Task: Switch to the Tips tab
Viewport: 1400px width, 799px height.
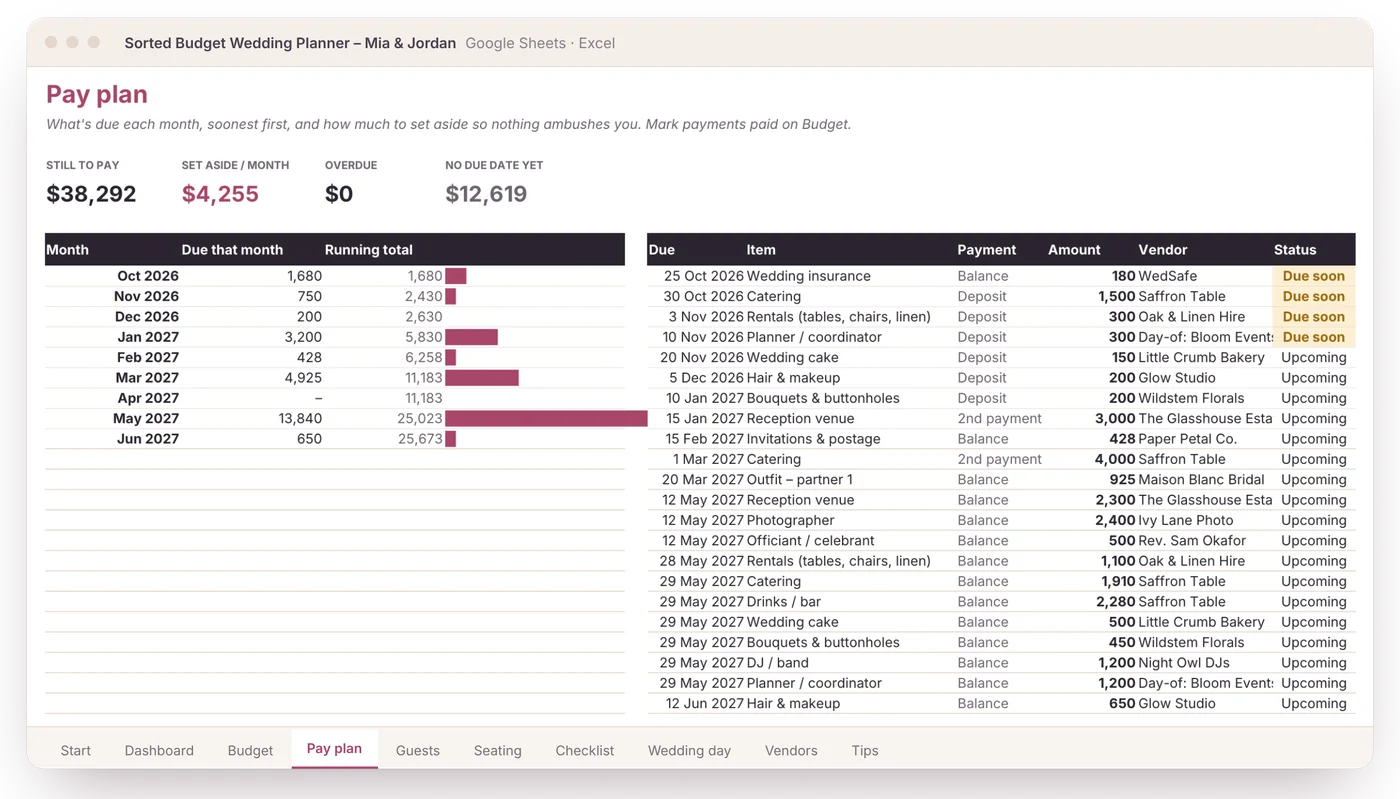Action: pyautogui.click(x=865, y=750)
